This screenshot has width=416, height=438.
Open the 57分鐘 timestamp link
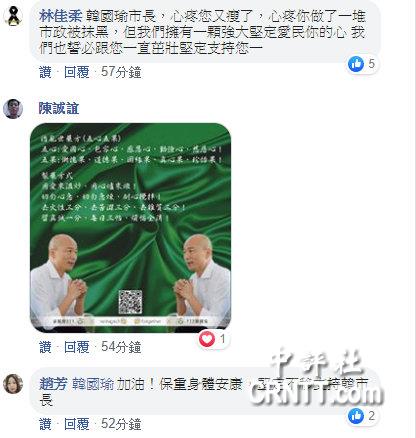tap(121, 72)
